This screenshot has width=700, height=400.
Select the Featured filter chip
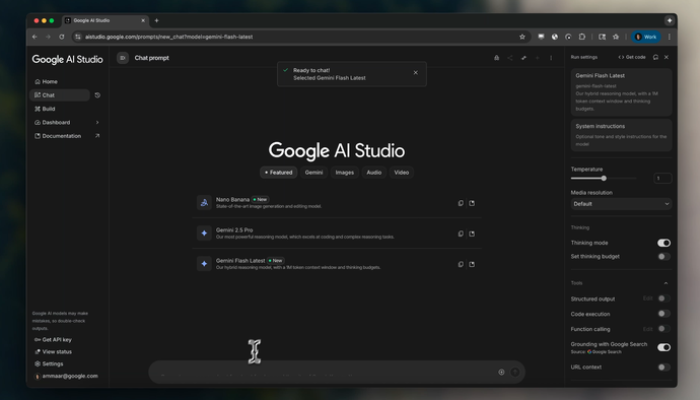click(279, 172)
